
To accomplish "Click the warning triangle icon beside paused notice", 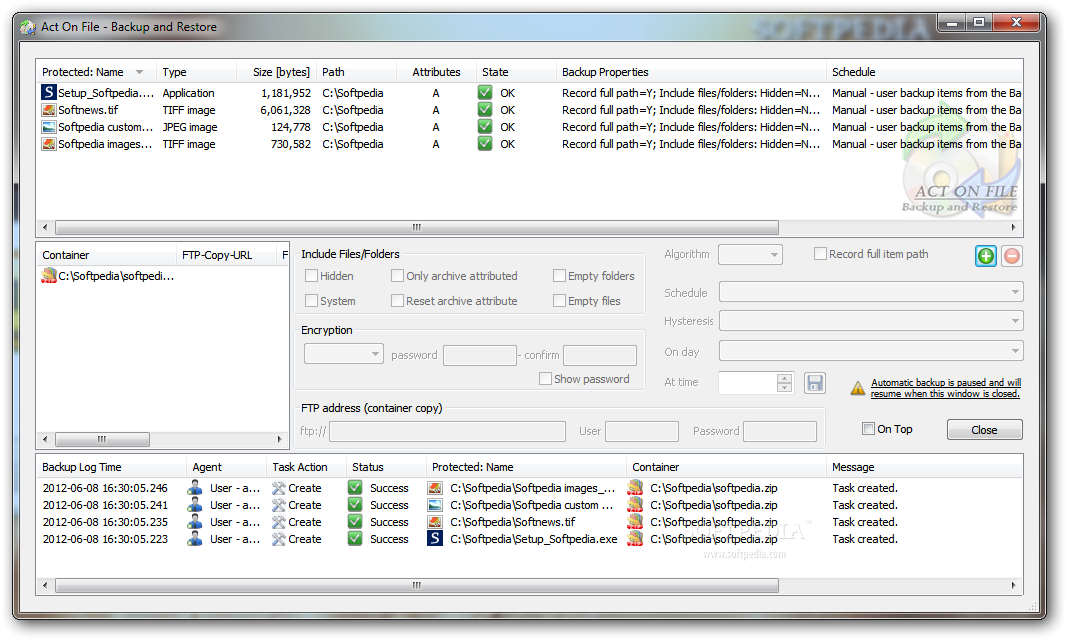I will (857, 388).
